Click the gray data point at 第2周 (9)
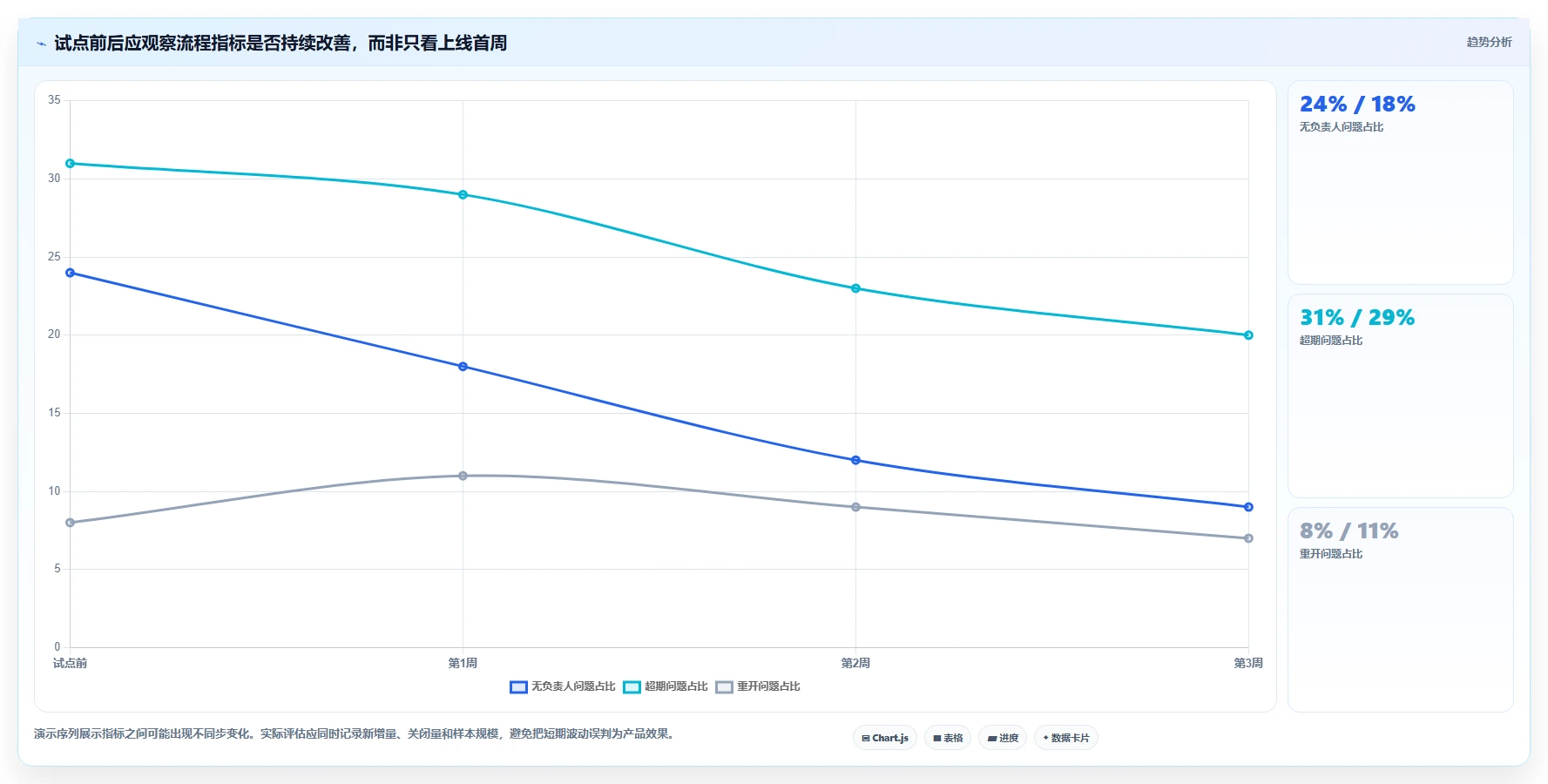 tap(855, 507)
